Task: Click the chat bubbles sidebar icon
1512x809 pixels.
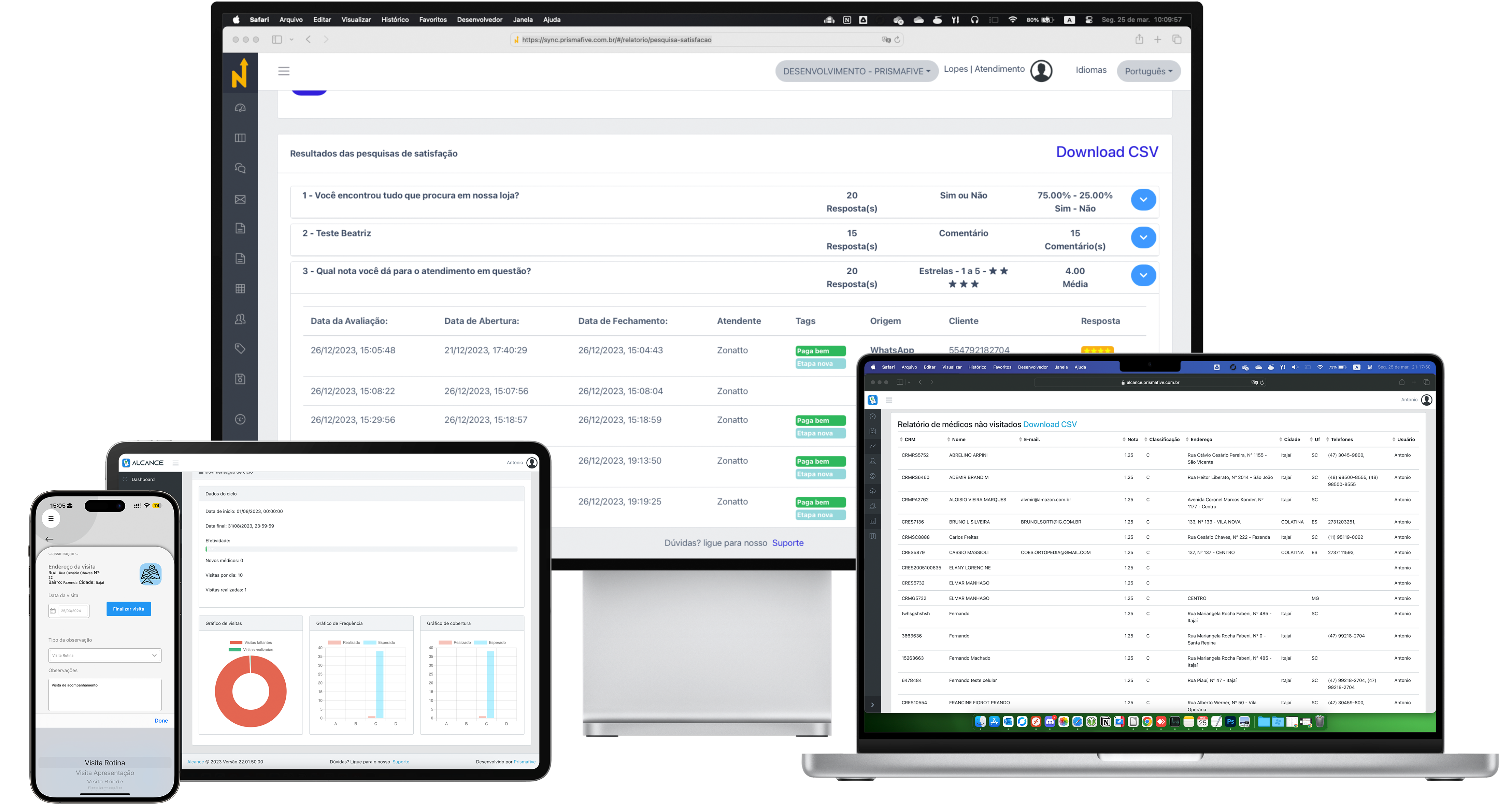Action: 240,168
